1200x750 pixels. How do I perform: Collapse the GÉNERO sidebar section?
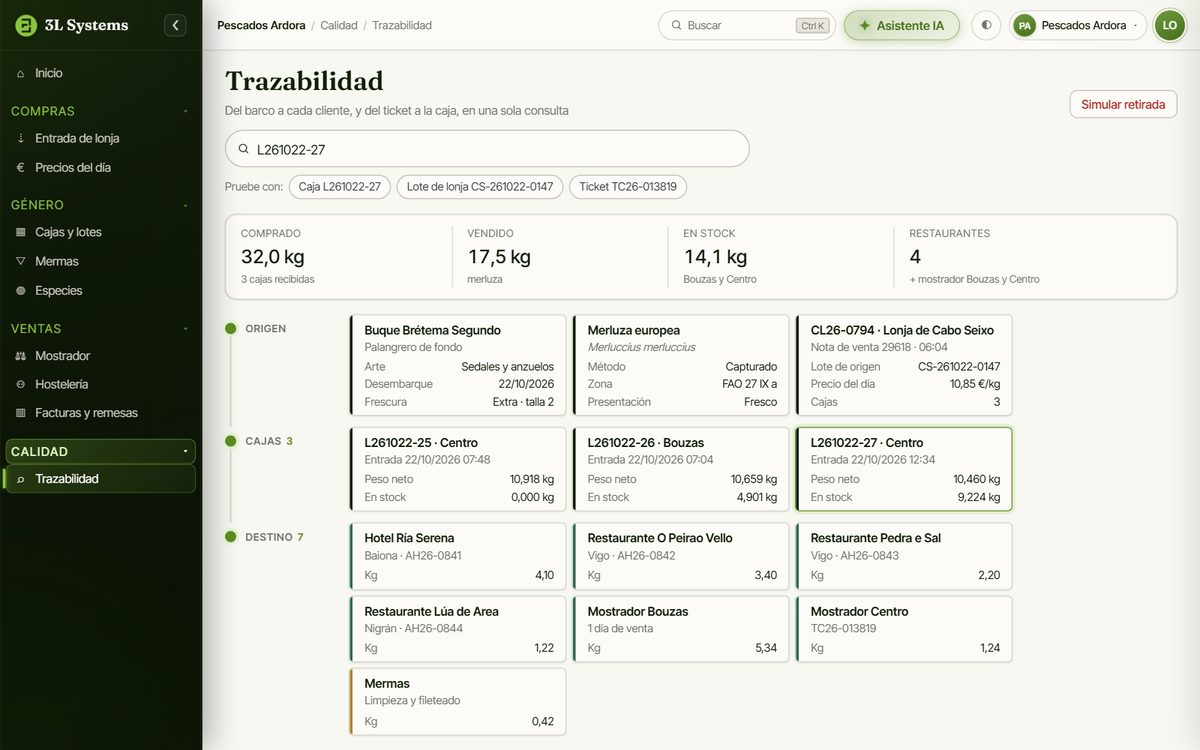pyautogui.click(x=185, y=205)
